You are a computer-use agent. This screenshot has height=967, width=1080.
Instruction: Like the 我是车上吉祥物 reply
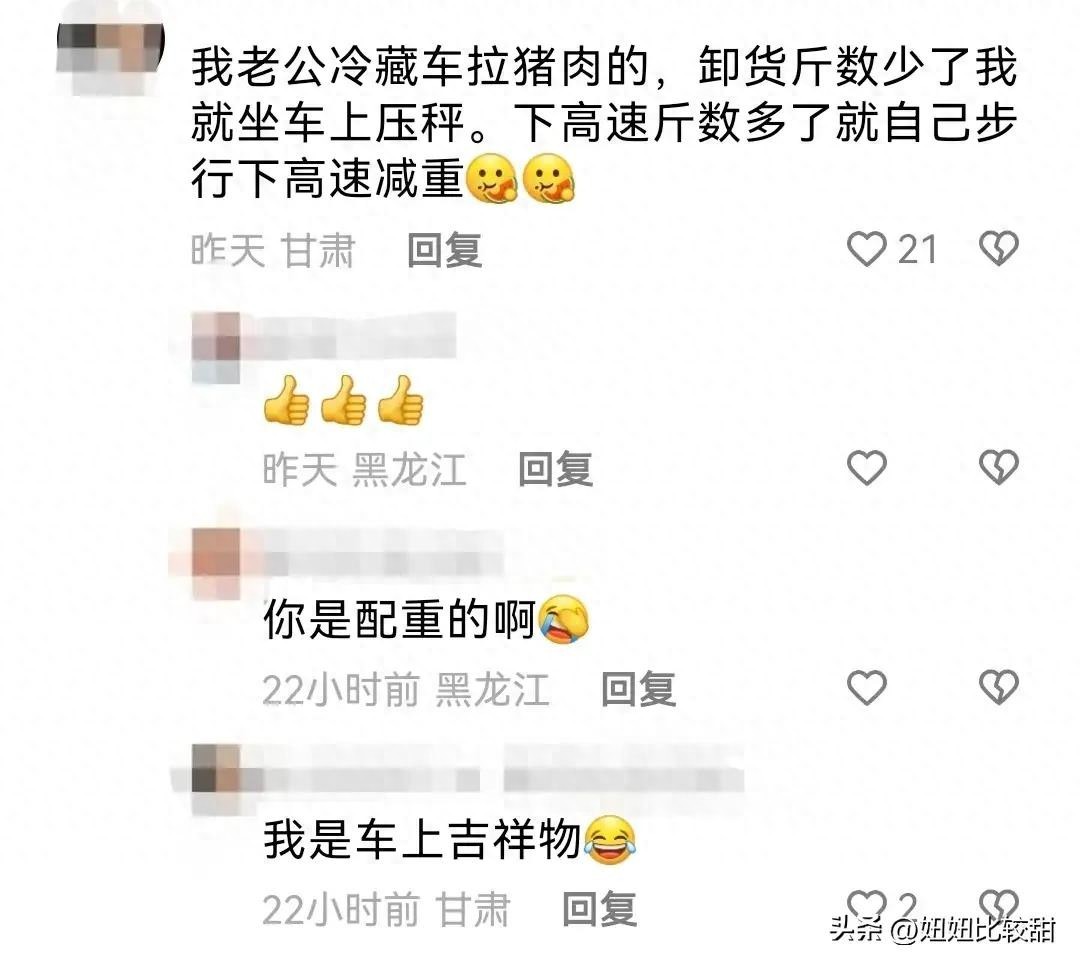pos(866,906)
